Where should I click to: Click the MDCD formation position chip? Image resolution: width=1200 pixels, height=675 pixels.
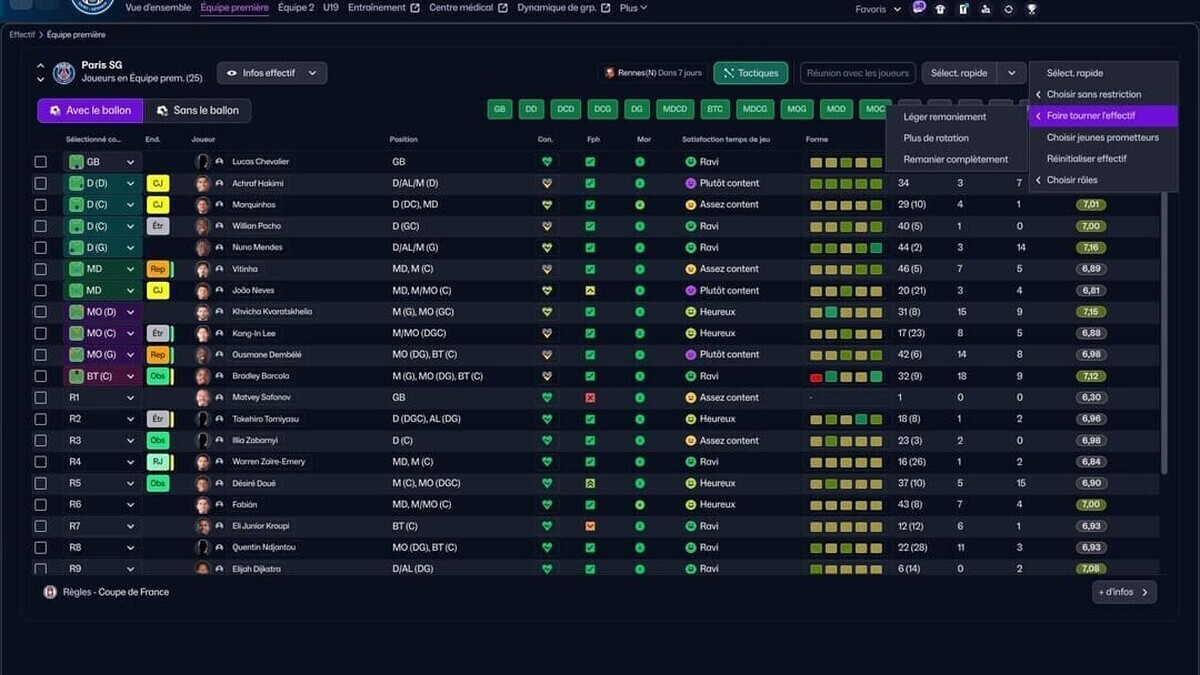[x=675, y=109]
